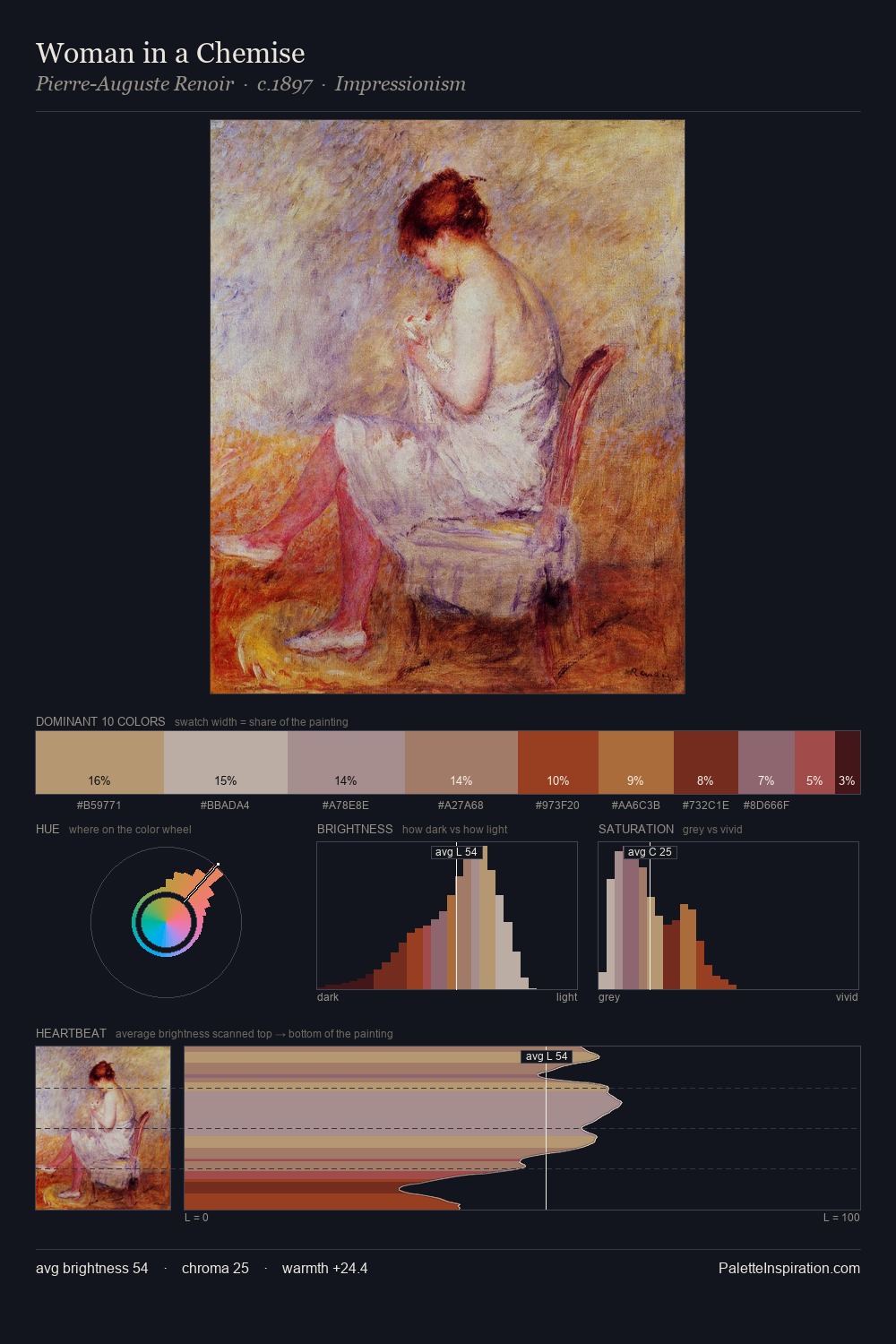Open the PaletteInspiration.com link
Viewport: 896px width, 1344px height.
pyautogui.click(x=789, y=1269)
